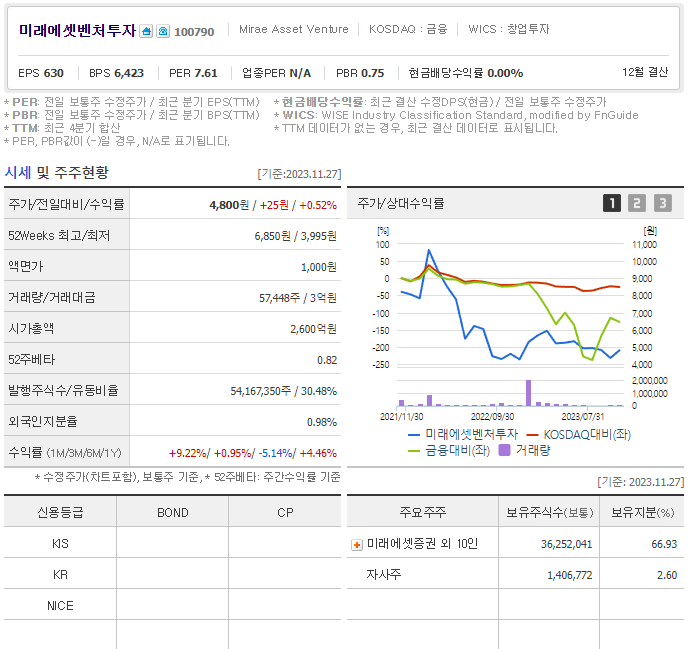Viewport: 690px width, 649px height.
Task: Click the purple 거래량 legend square
Action: (x=504, y=450)
